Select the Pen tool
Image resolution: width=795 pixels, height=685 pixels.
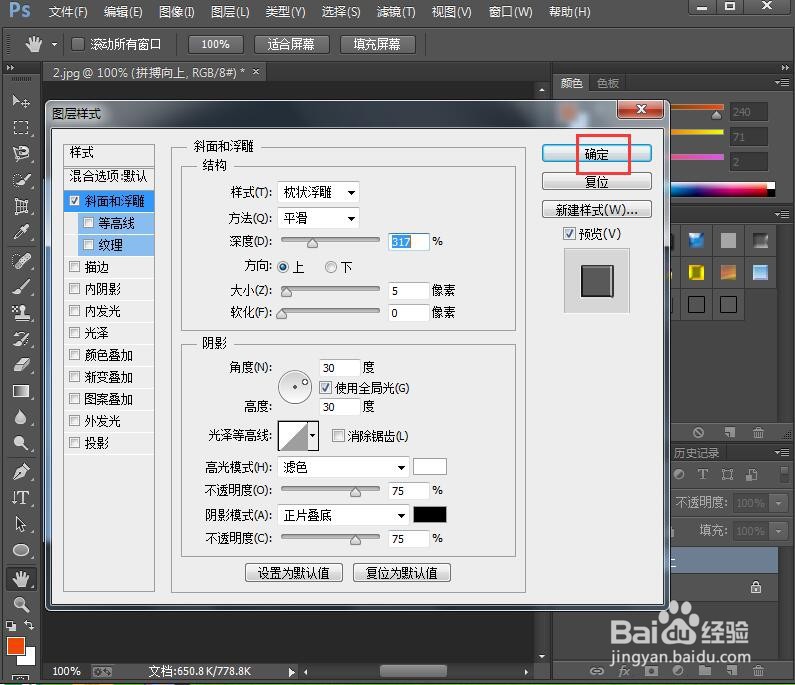(x=20, y=472)
